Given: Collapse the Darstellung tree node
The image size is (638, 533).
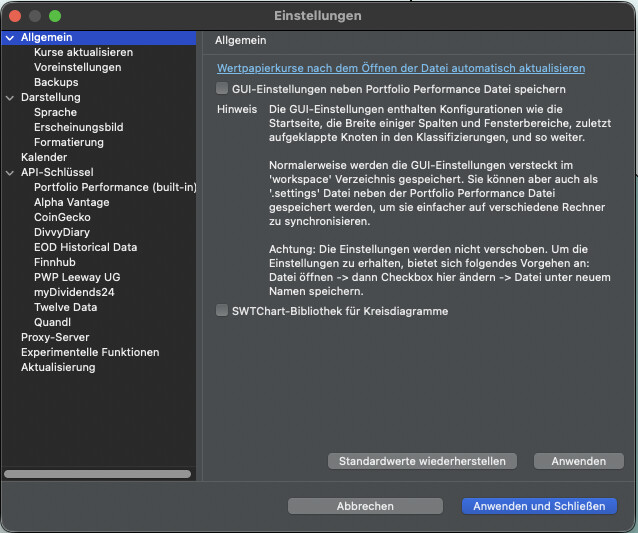Looking at the screenshot, I should click(x=10, y=98).
